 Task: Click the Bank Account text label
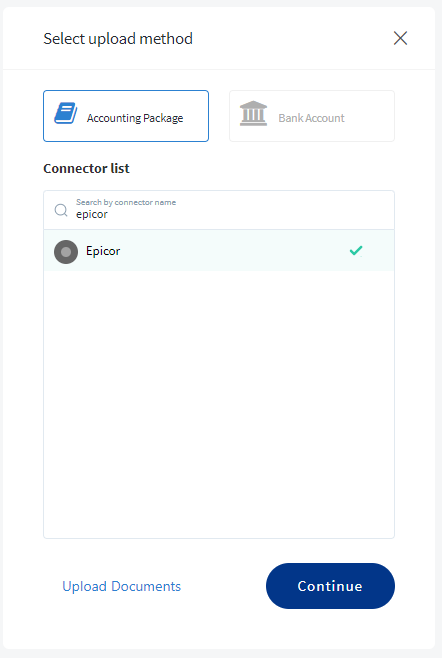pyautogui.click(x=311, y=118)
